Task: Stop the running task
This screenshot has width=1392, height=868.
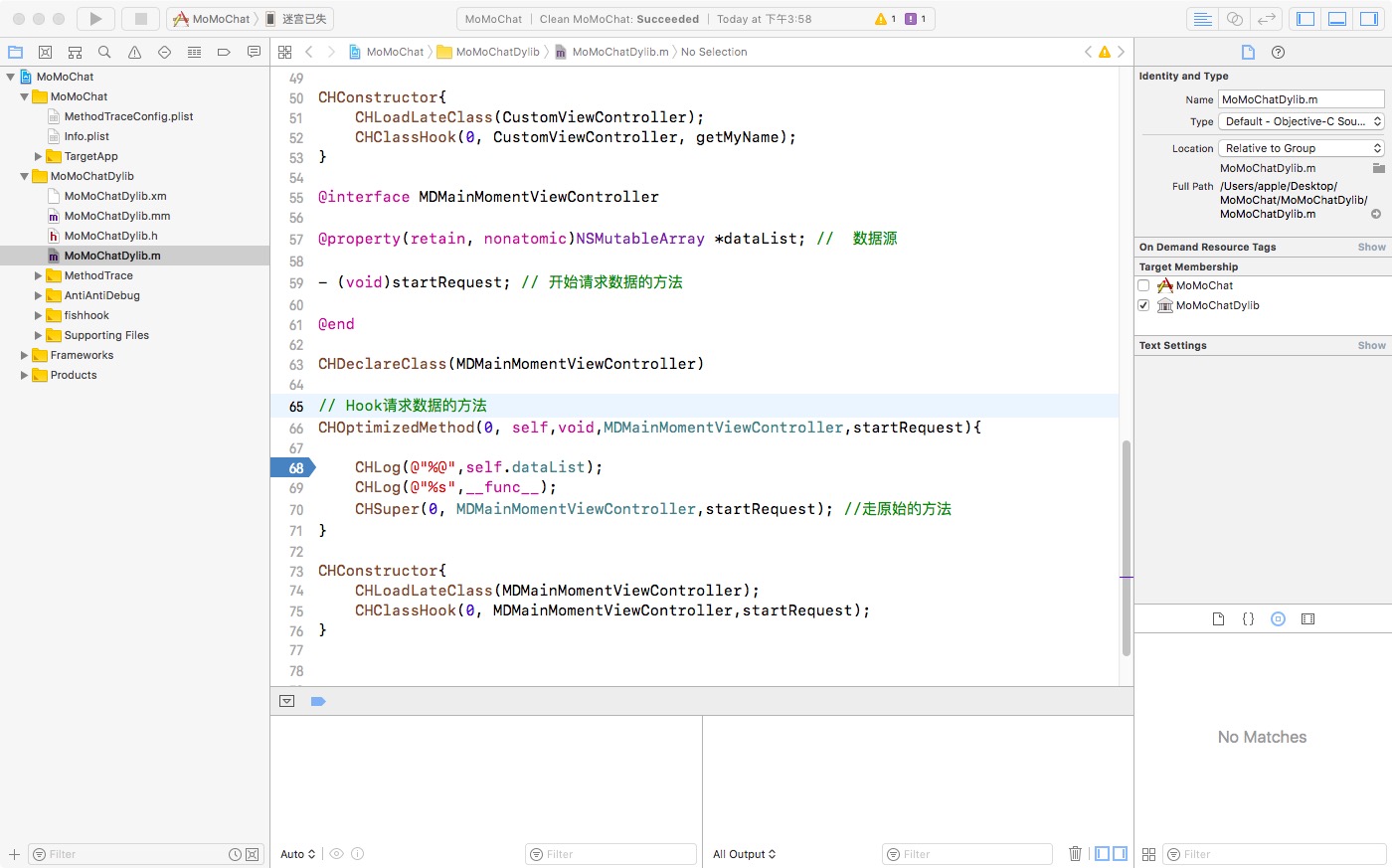Action: pyautogui.click(x=140, y=19)
